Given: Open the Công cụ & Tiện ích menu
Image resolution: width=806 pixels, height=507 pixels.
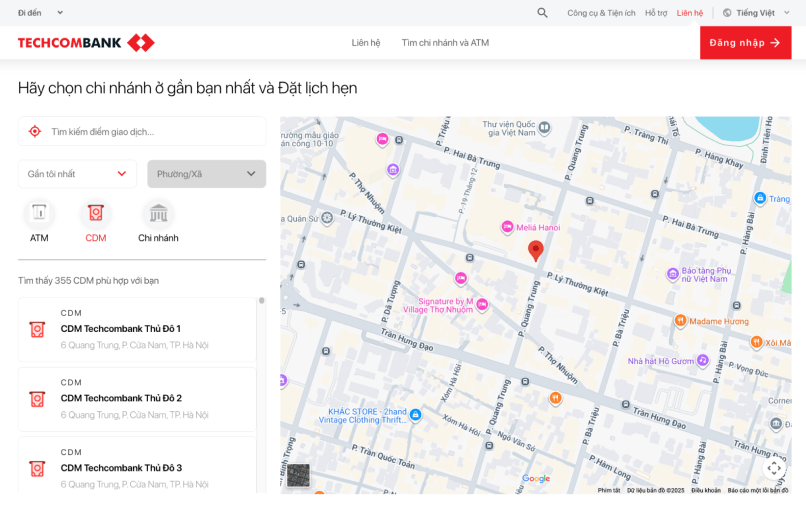Looking at the screenshot, I should (601, 13).
